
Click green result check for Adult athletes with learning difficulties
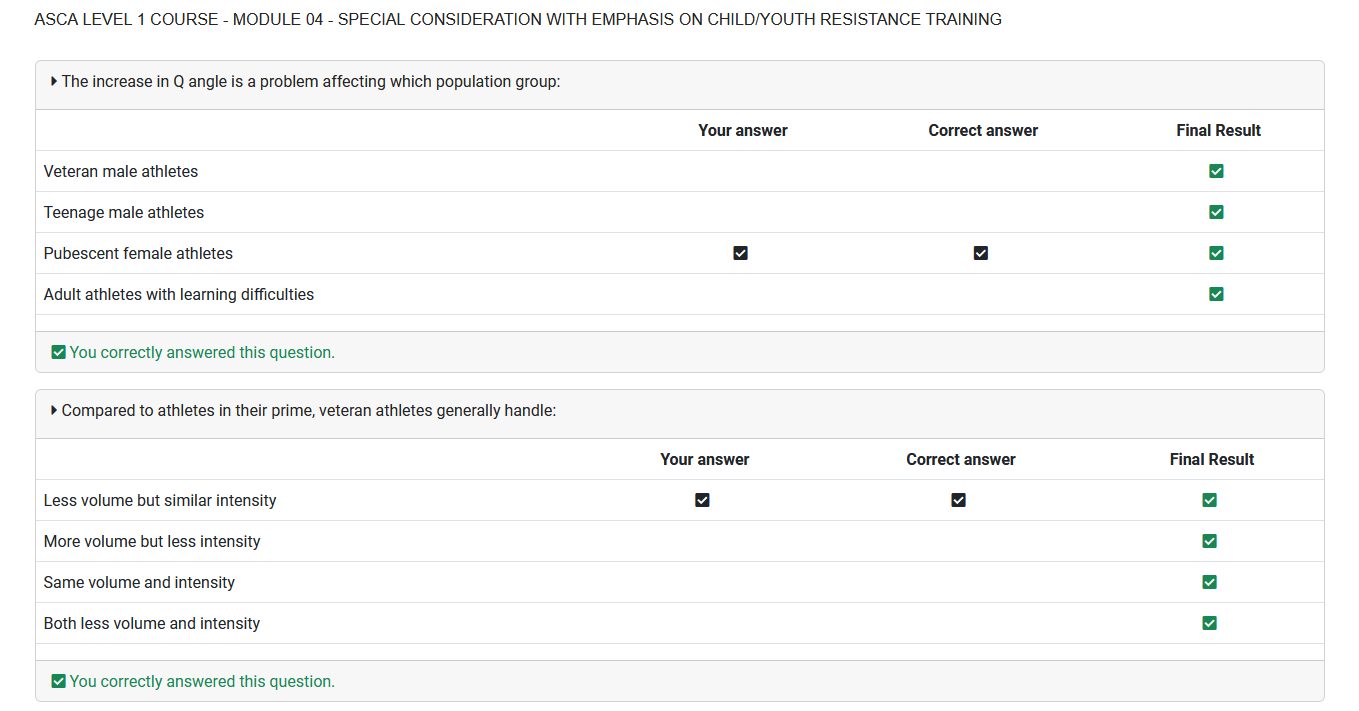(x=1216, y=294)
